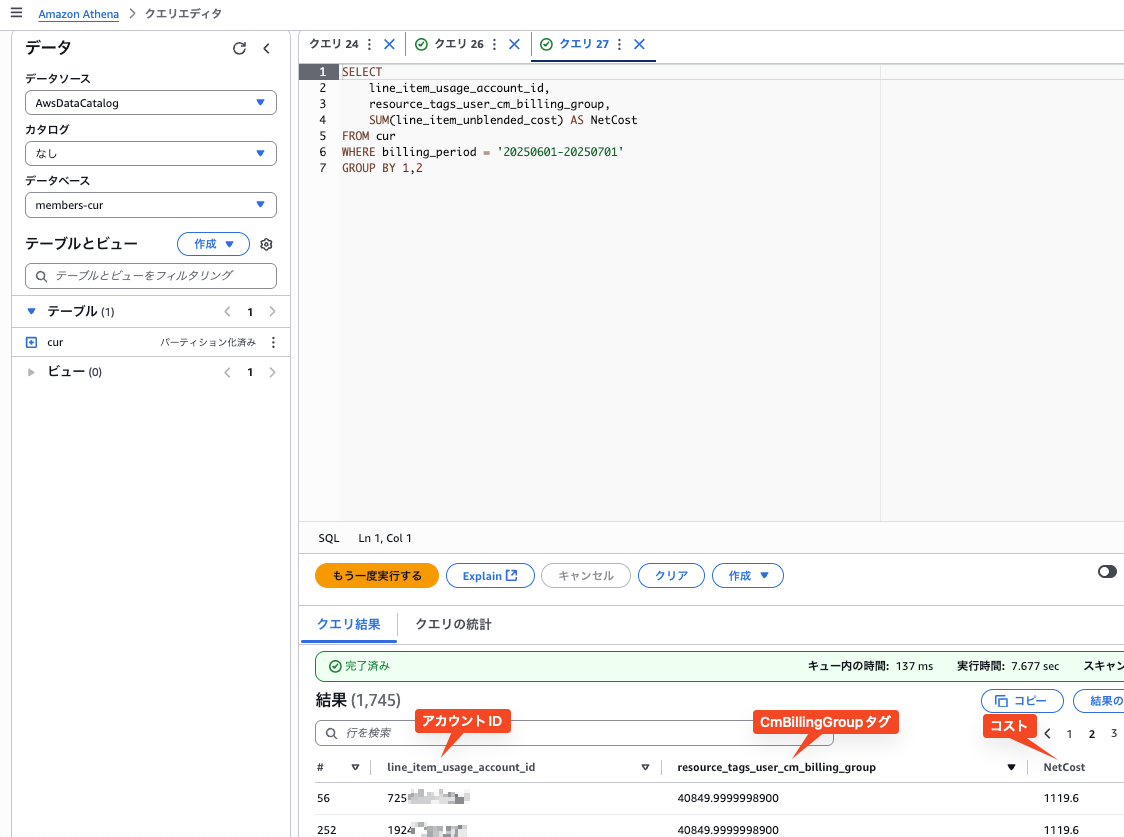Click NetCost value in row 252

pyautogui.click(x=1061, y=830)
